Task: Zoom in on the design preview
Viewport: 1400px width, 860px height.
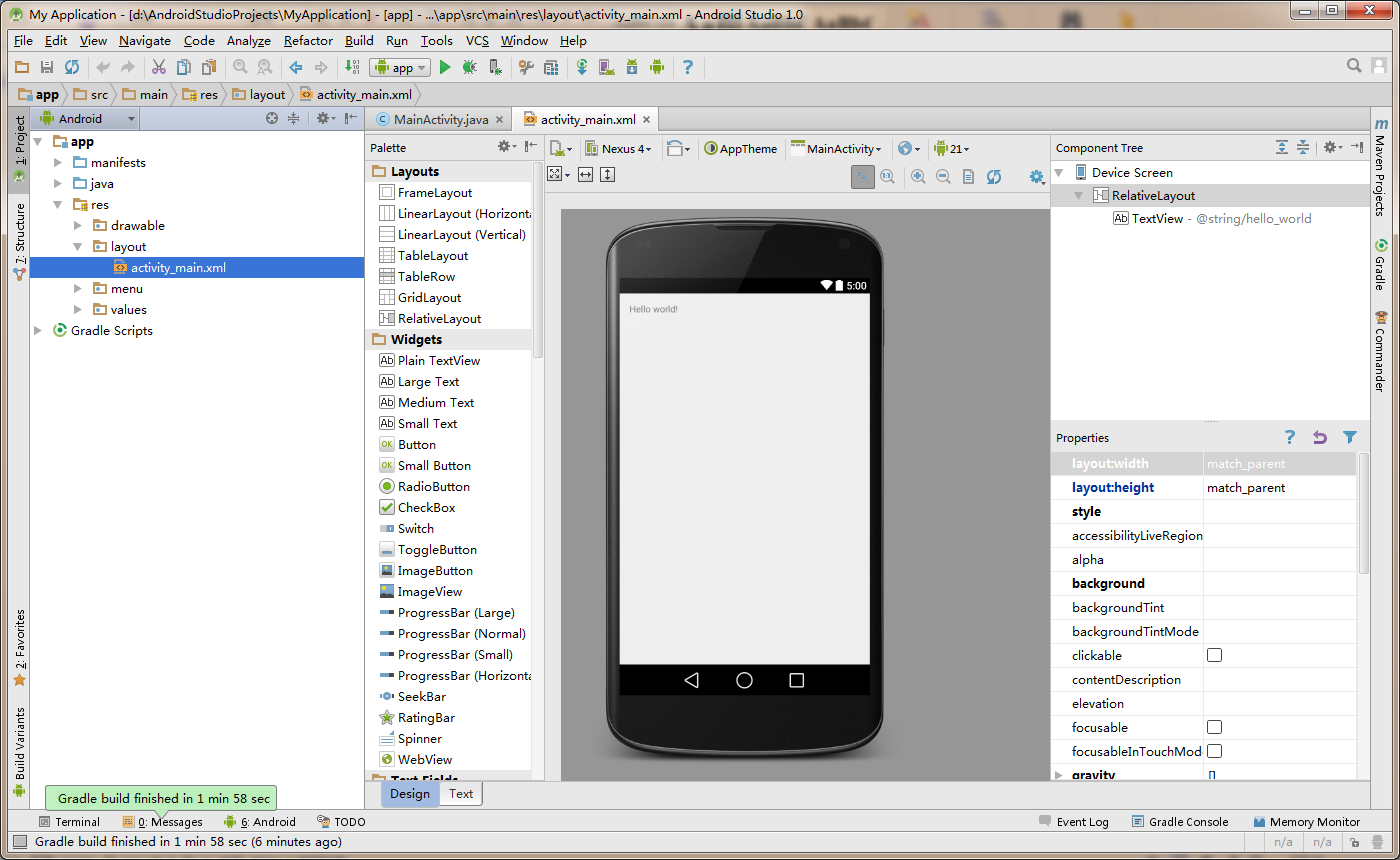Action: pos(918,177)
